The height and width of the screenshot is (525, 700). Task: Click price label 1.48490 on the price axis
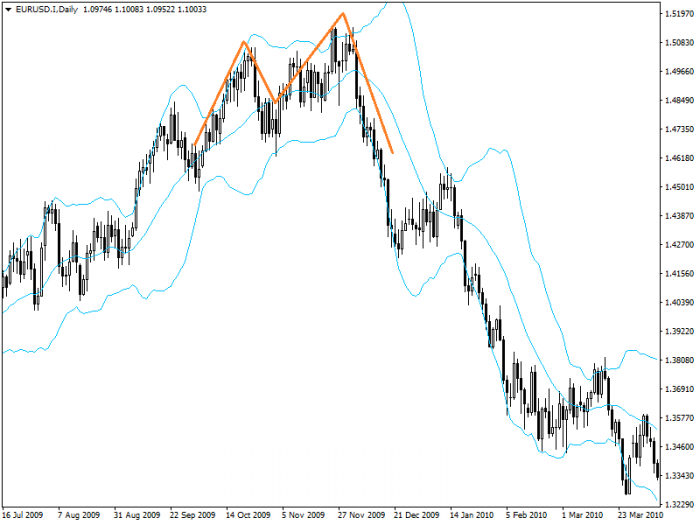pyautogui.click(x=679, y=100)
